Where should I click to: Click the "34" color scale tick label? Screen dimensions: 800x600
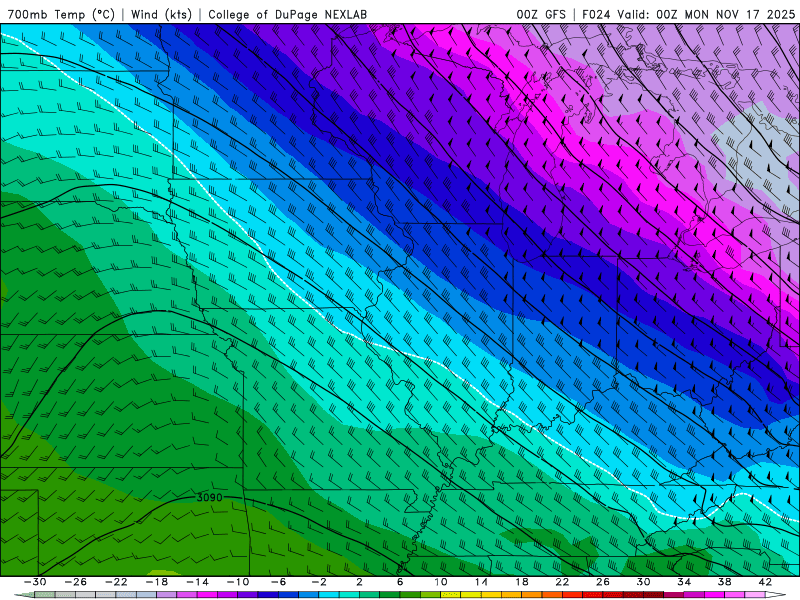(x=684, y=582)
